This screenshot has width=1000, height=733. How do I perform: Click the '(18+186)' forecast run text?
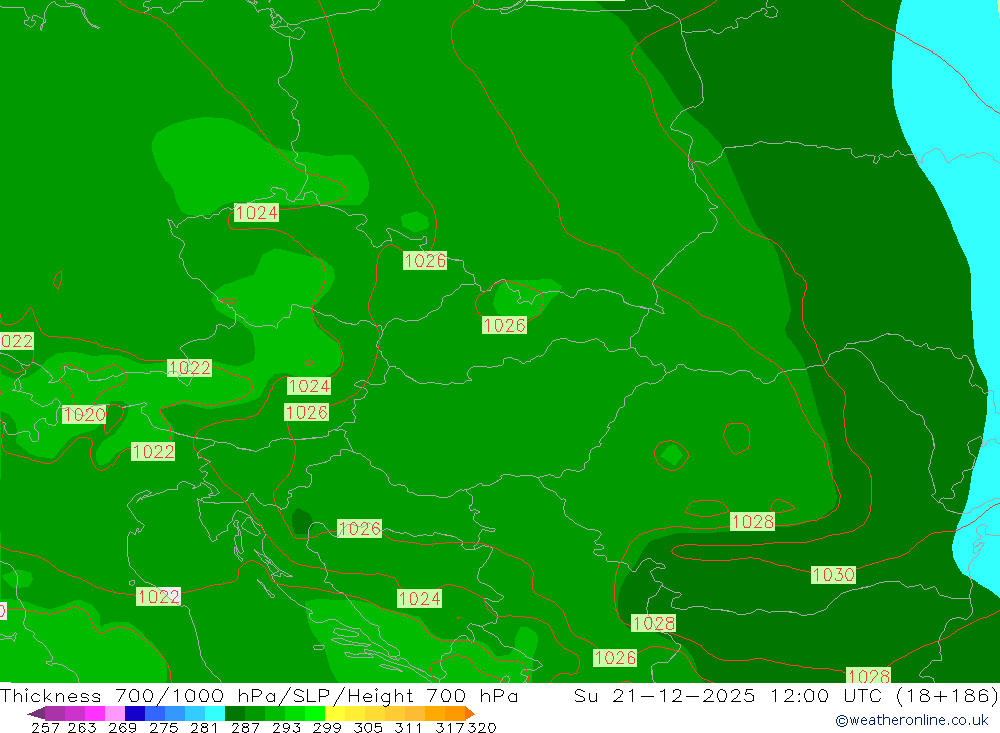point(947,695)
